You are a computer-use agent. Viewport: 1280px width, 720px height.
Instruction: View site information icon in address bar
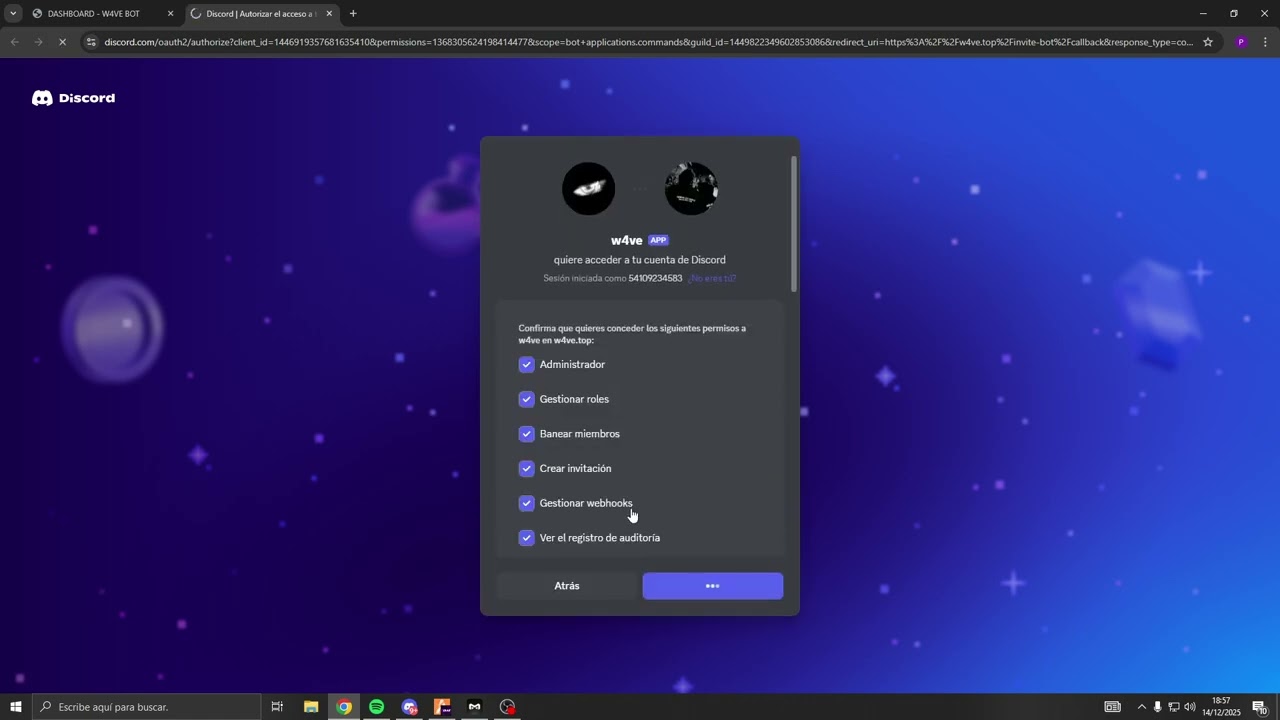coord(91,42)
